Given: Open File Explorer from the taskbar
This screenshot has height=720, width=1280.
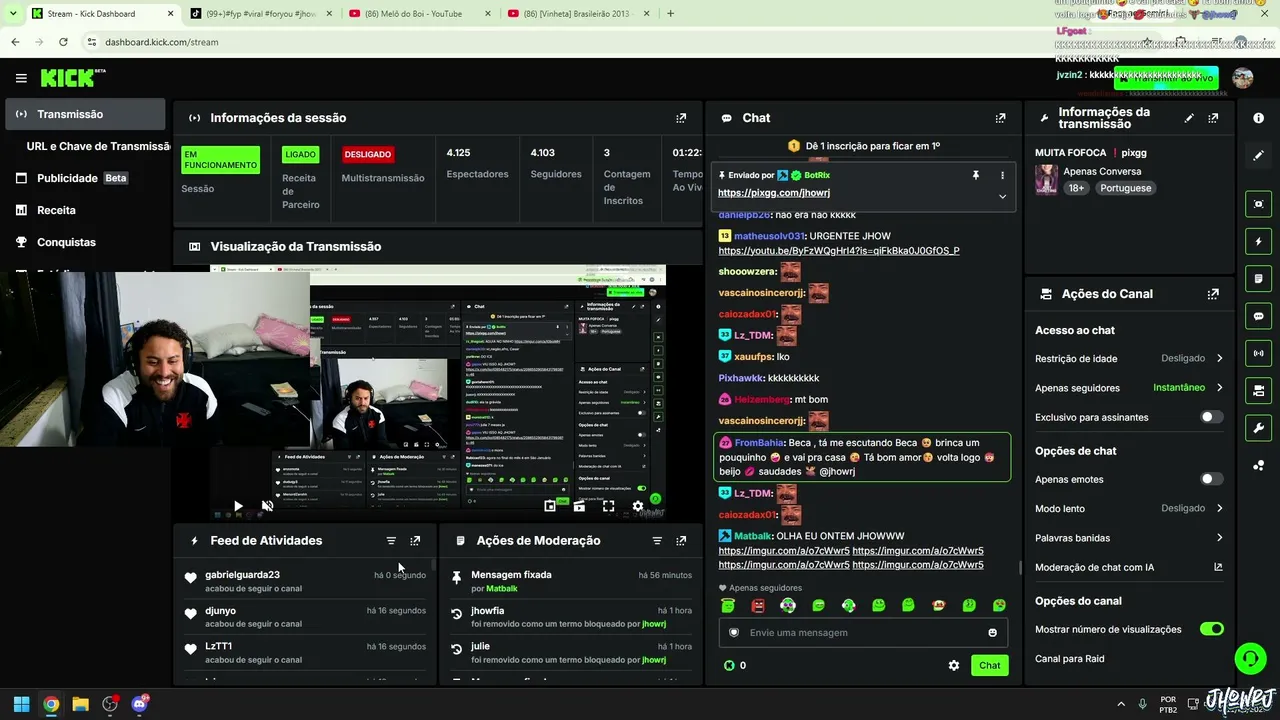Looking at the screenshot, I should coord(80,704).
